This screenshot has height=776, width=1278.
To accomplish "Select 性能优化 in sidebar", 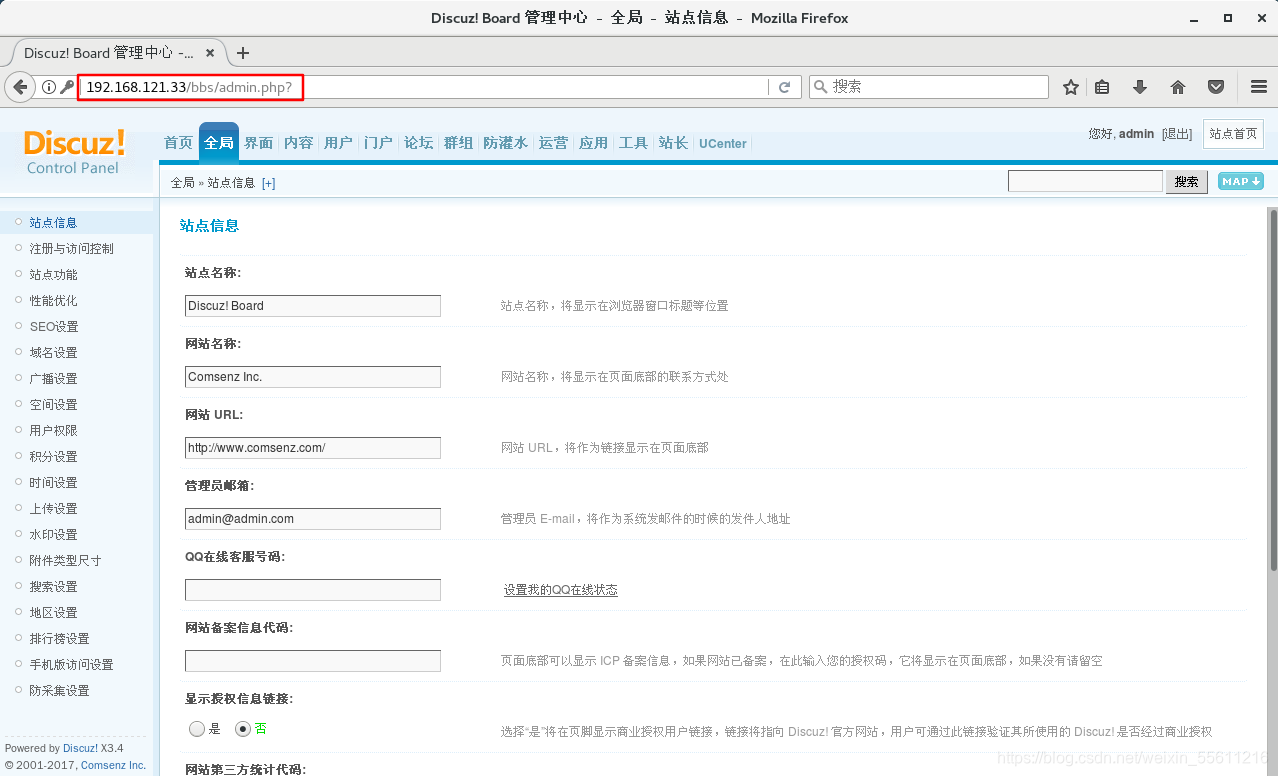I will (54, 301).
